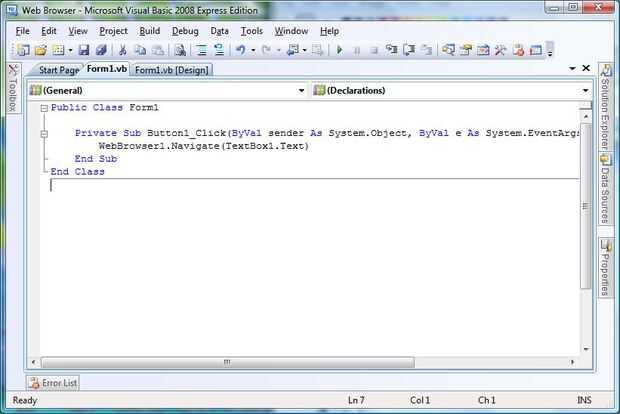Open the Redo history dropdown arrow
620x414 pixels.
click(278, 50)
